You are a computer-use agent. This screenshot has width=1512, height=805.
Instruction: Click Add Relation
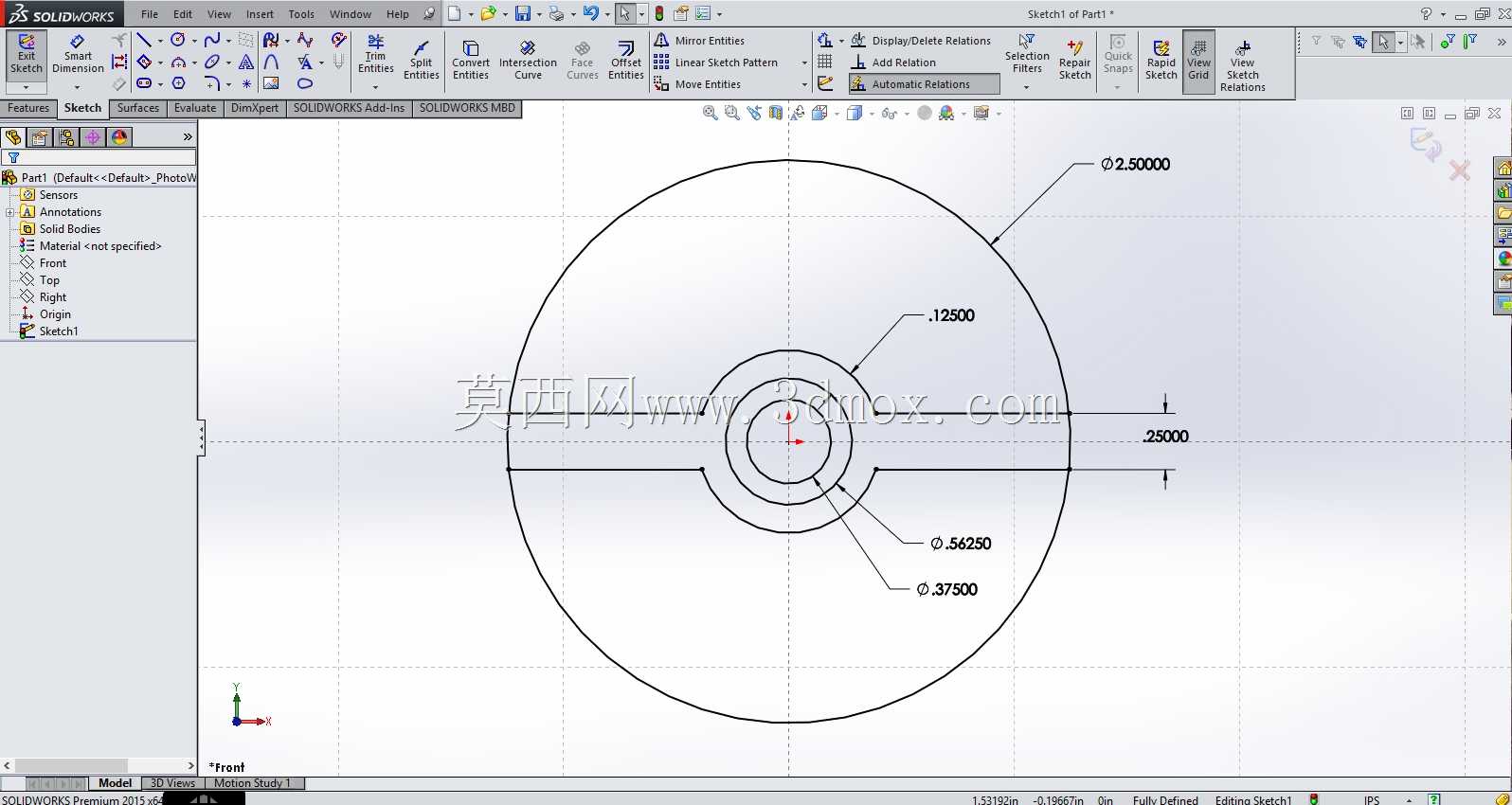pos(893,63)
